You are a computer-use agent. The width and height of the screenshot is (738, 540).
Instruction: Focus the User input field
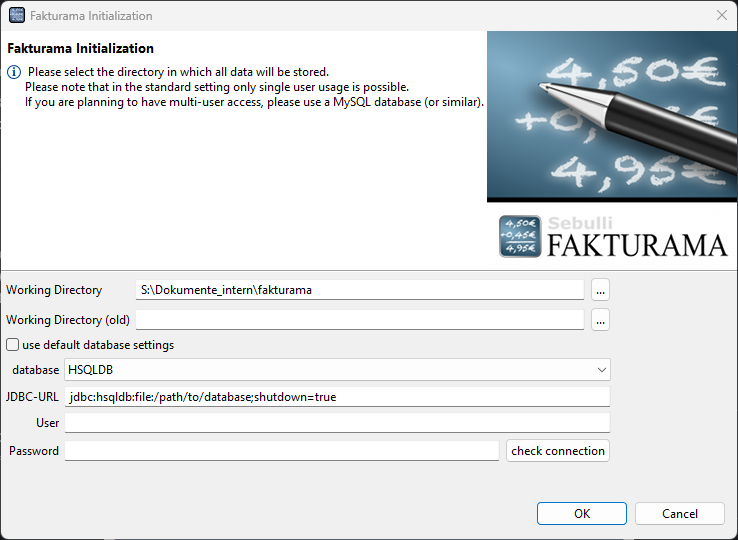(x=337, y=423)
